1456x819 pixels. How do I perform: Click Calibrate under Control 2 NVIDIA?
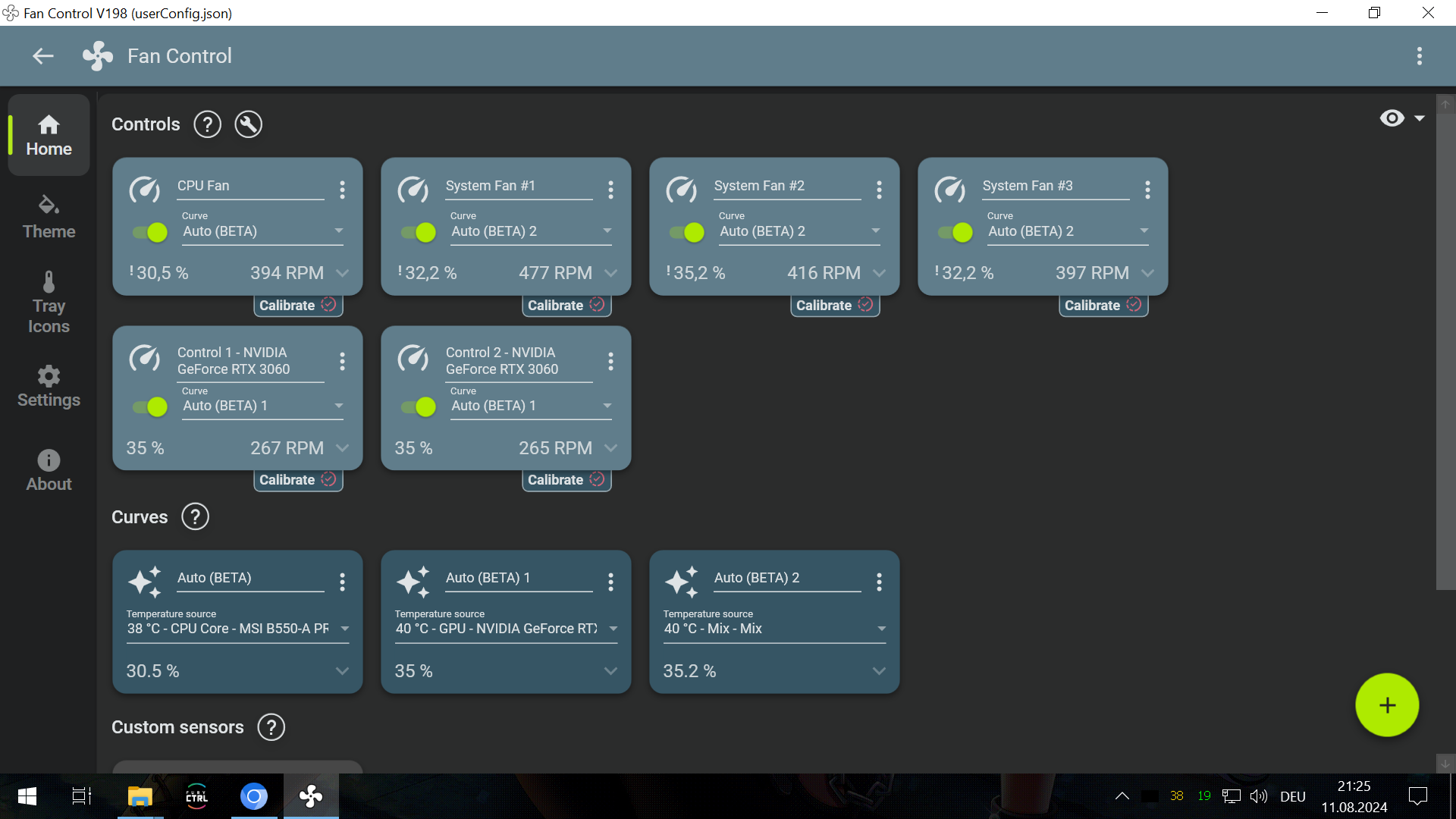pos(566,480)
